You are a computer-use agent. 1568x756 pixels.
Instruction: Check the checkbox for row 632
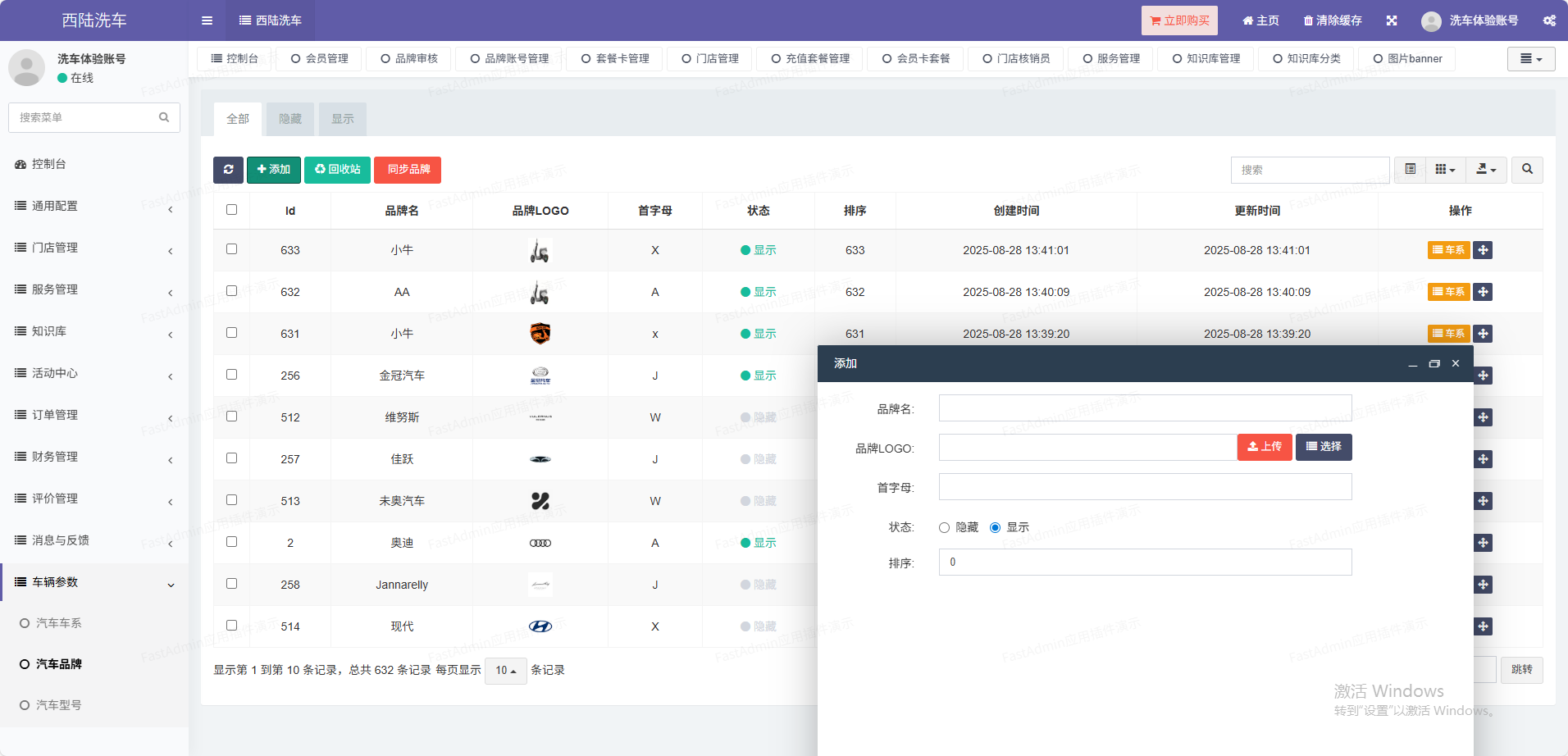pyautogui.click(x=231, y=291)
